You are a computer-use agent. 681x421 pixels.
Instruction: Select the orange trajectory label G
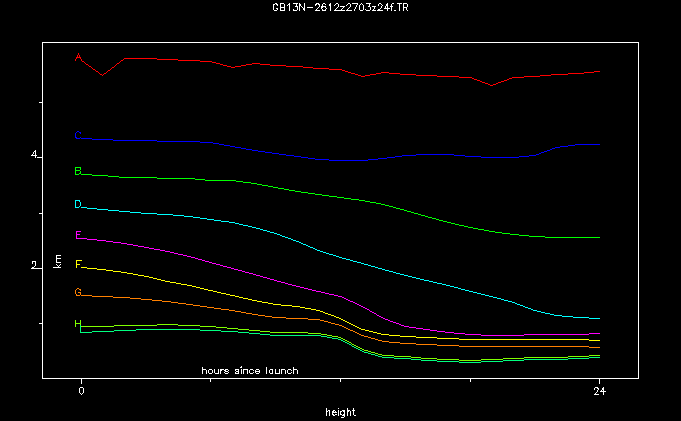tap(78, 293)
